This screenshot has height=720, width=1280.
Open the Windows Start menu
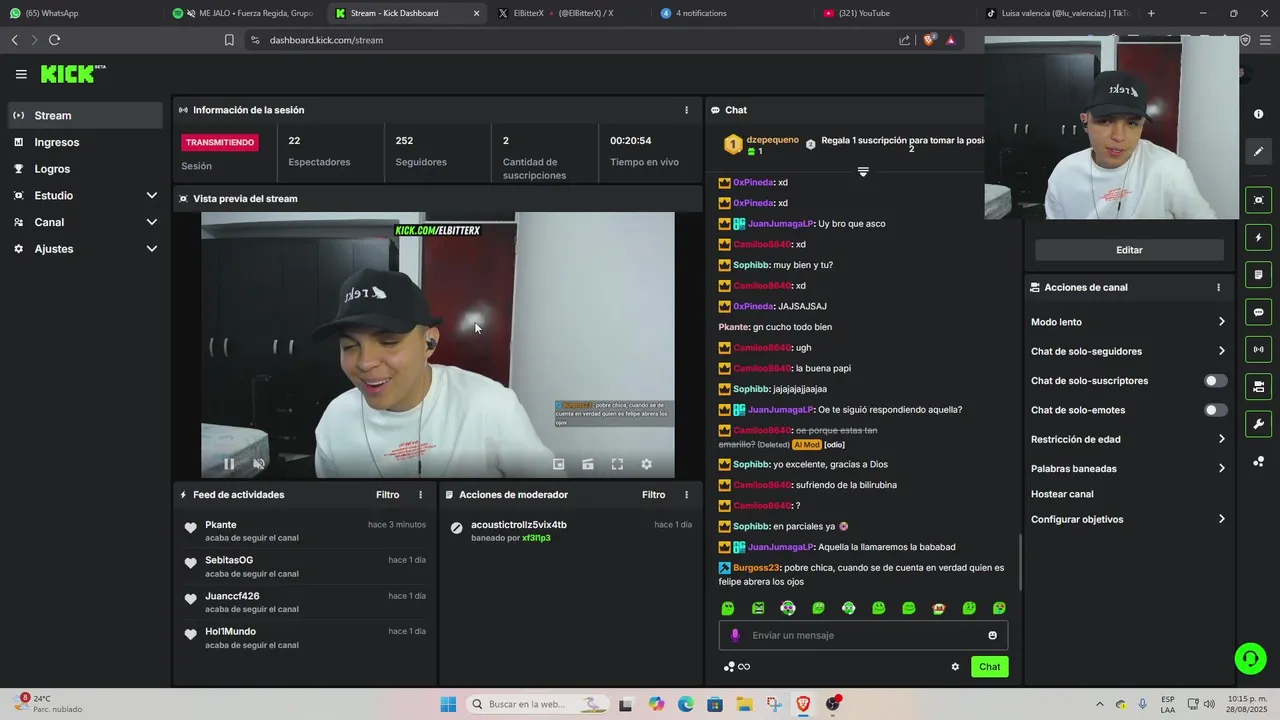click(448, 704)
